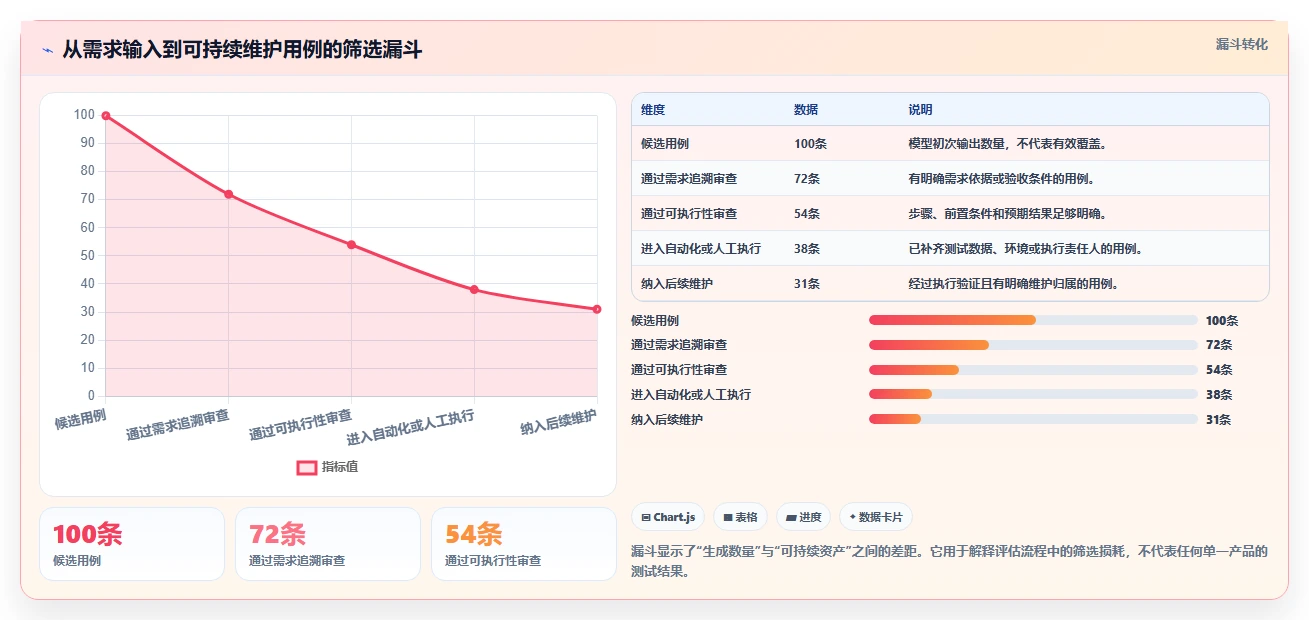
Task: Open the 72条 通过需求追溯审查 stat card
Action: tap(328, 544)
